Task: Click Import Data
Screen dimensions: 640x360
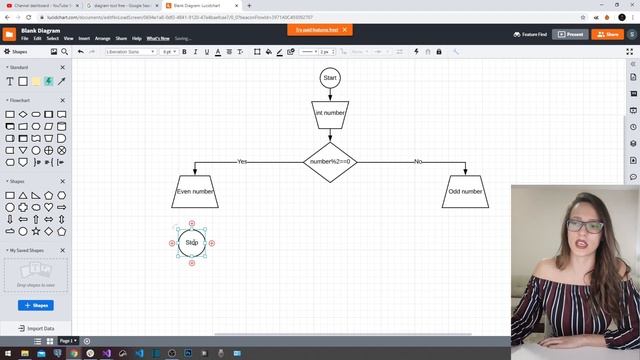Action: coord(36,328)
